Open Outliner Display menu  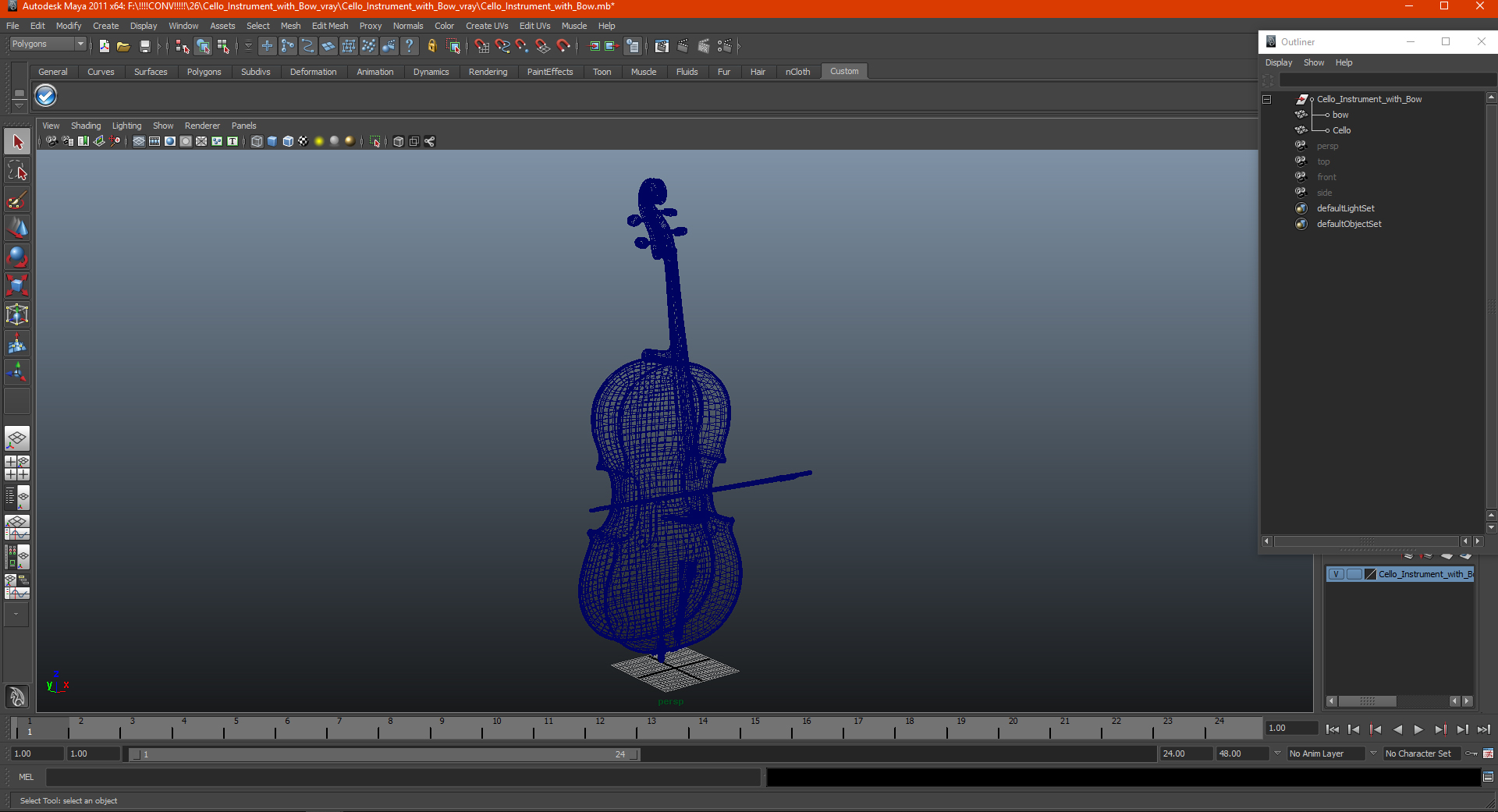click(1278, 62)
